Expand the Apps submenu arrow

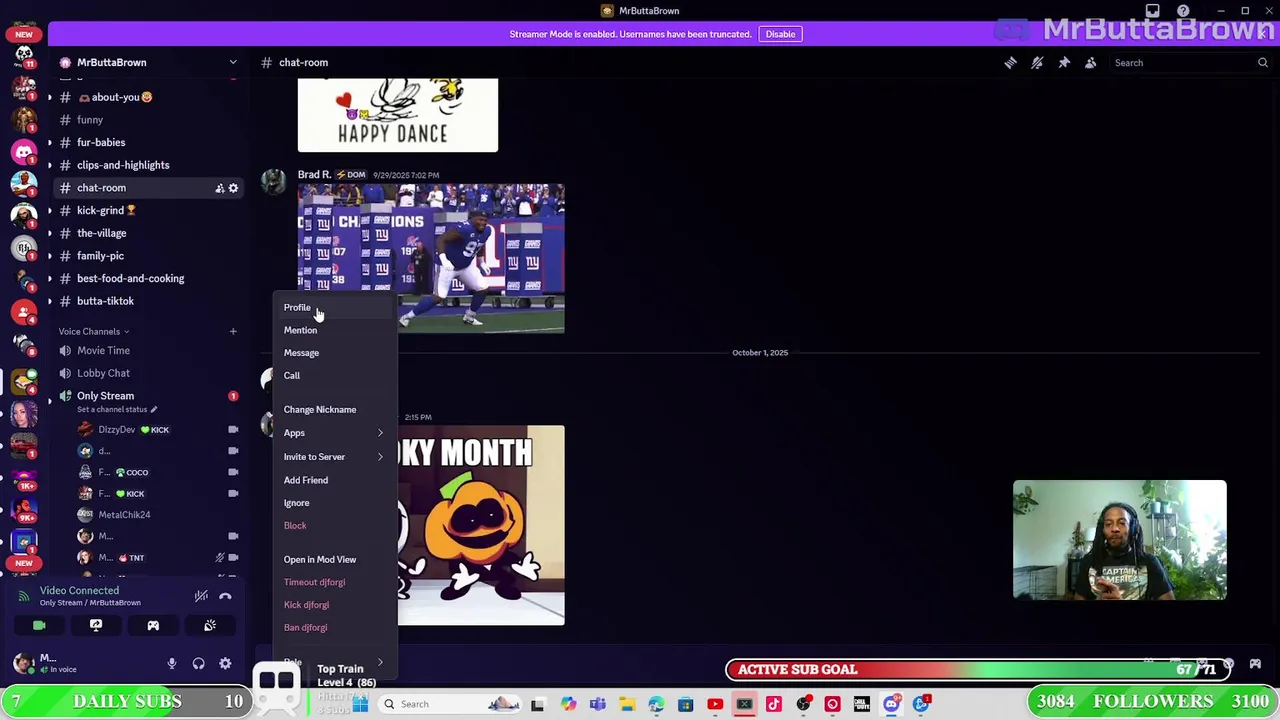(x=380, y=433)
